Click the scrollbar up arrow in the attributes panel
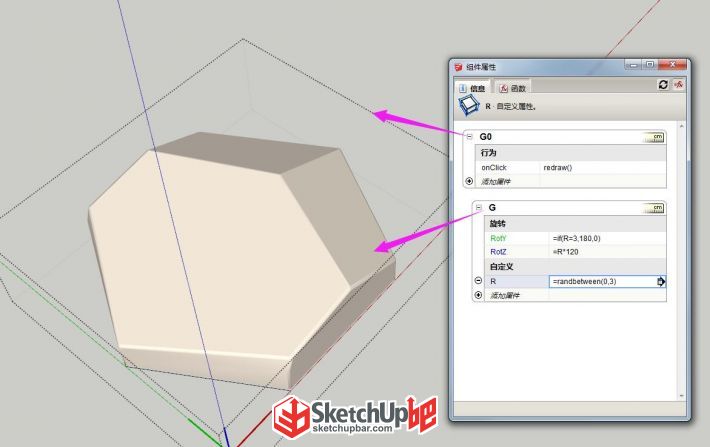Image resolution: width=710 pixels, height=447 pixels. pyautogui.click(x=681, y=126)
